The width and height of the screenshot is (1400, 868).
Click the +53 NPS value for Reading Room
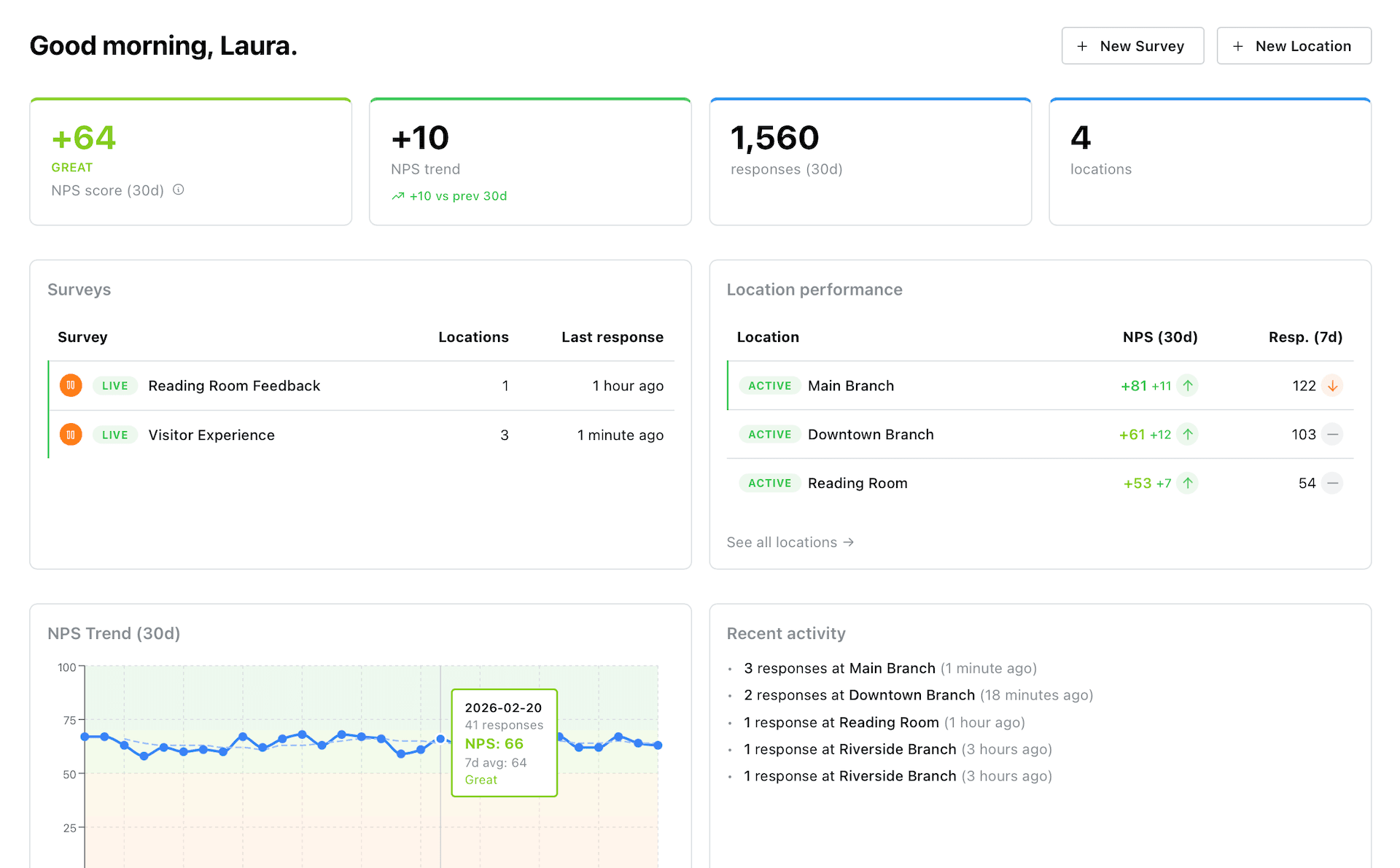pos(1137,483)
